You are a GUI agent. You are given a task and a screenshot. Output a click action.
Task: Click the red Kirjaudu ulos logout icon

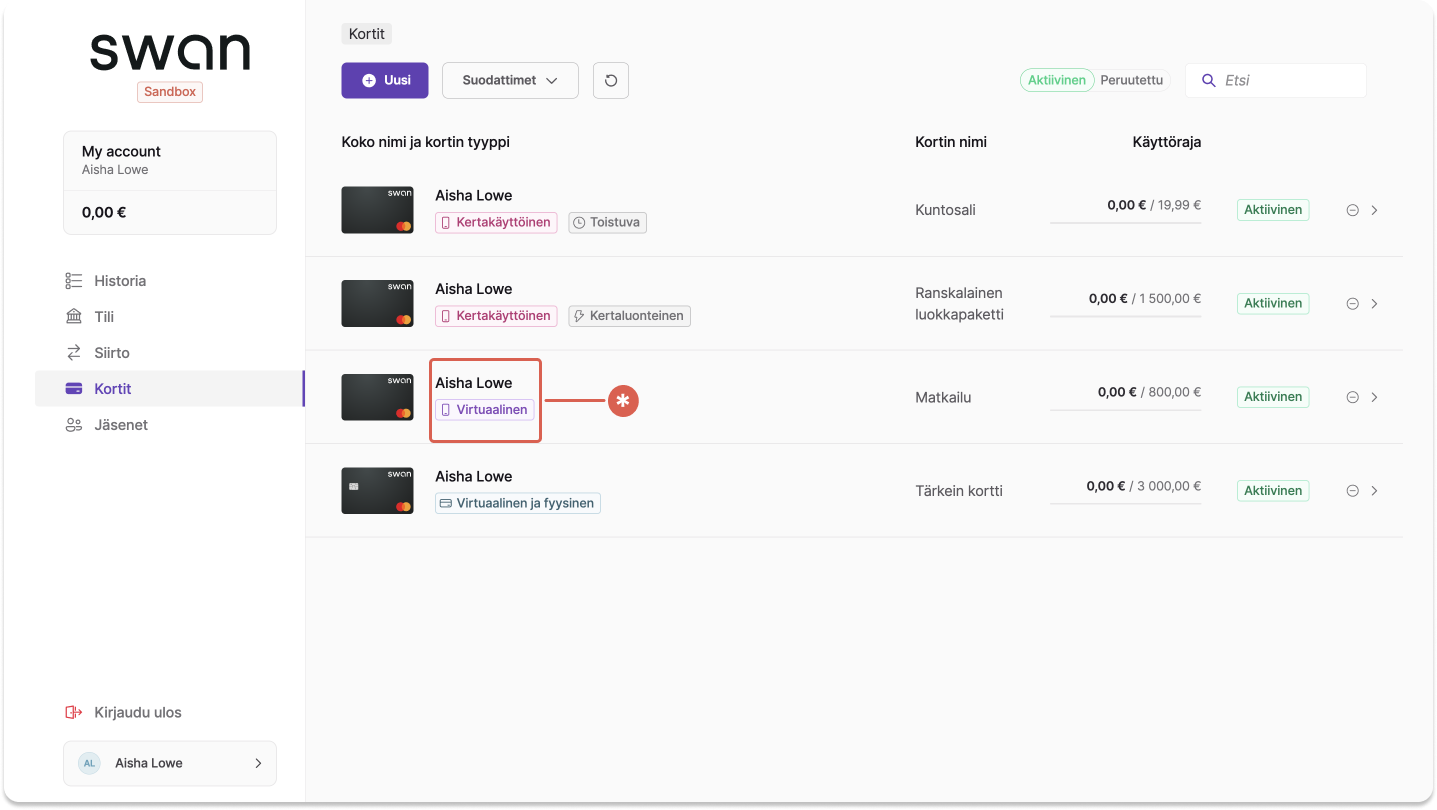73,713
